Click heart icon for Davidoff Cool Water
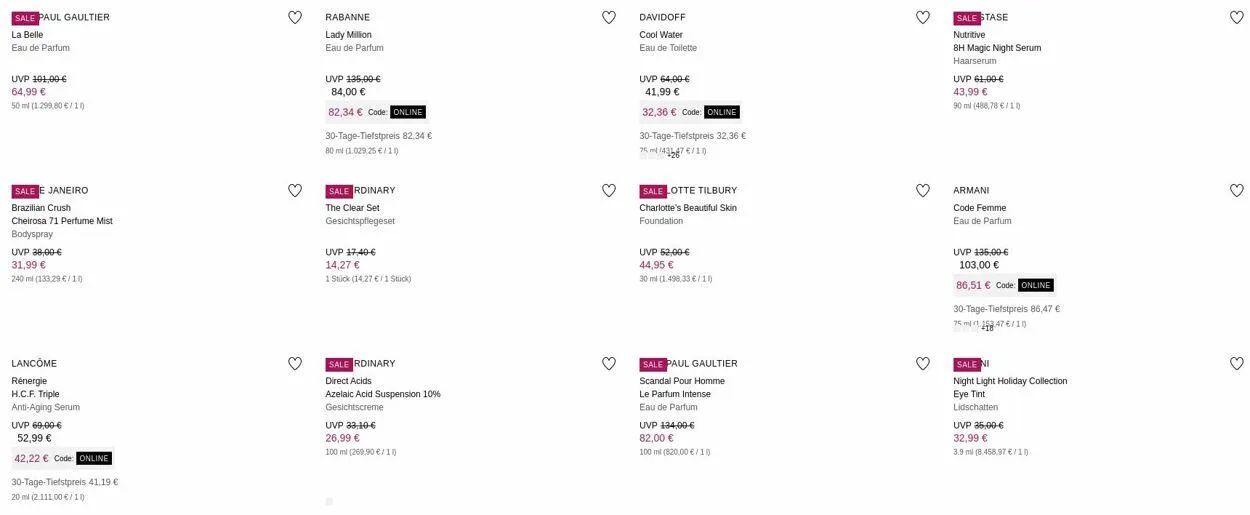The height and width of the screenshot is (515, 1250). click(x=923, y=17)
